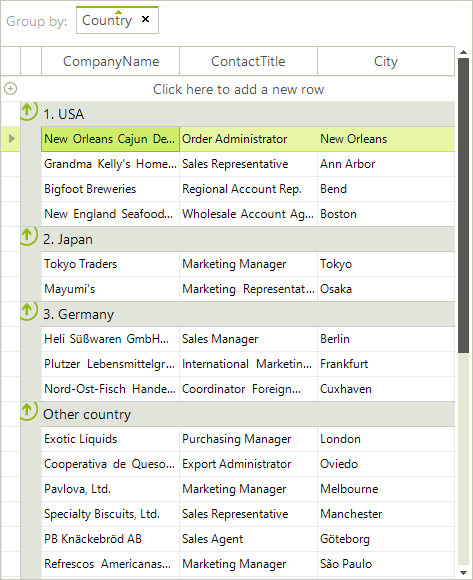Select the Heli Süßwaren GmbH... cell

pos(110,339)
